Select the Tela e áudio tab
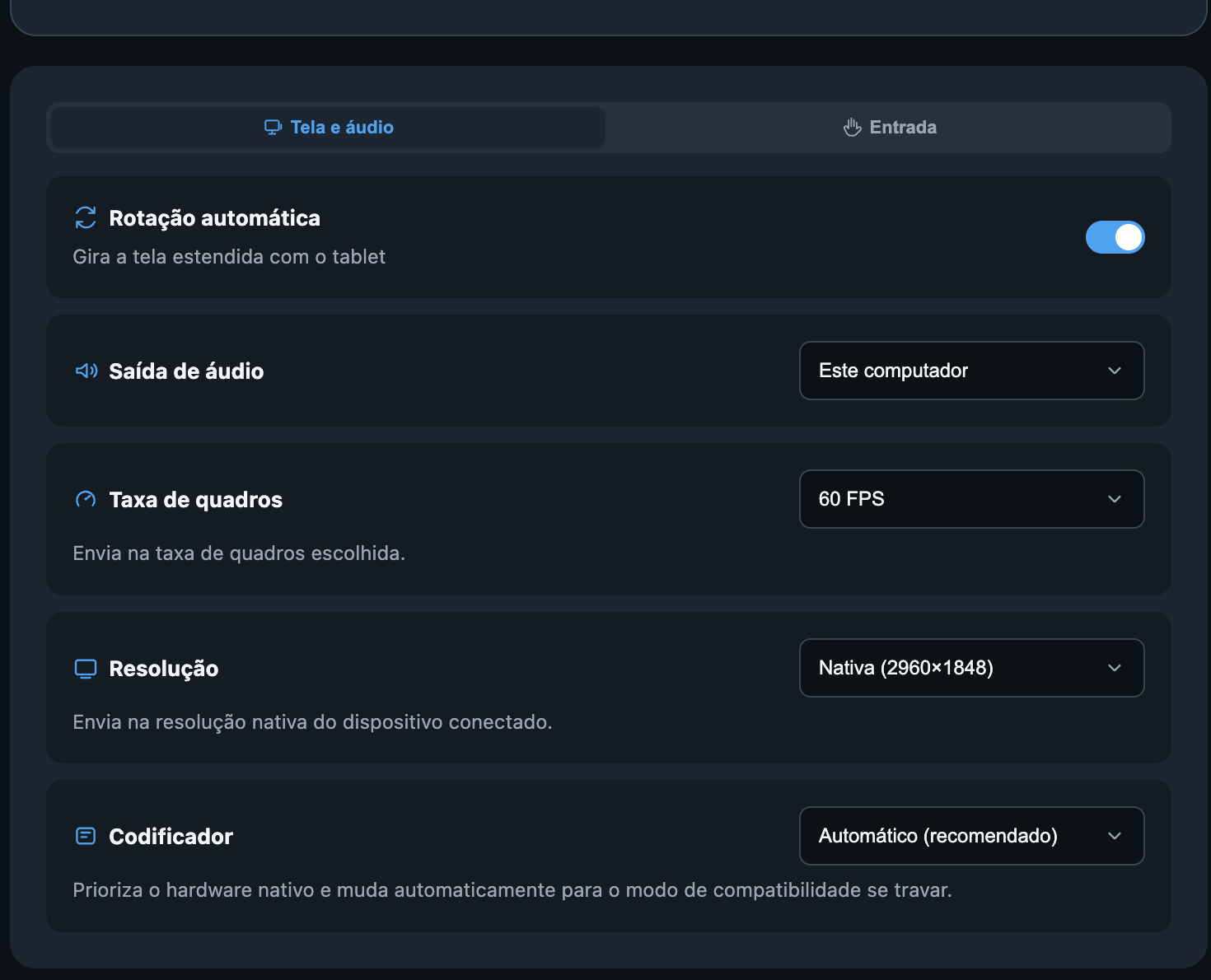Image resolution: width=1211 pixels, height=980 pixels. 328,127
